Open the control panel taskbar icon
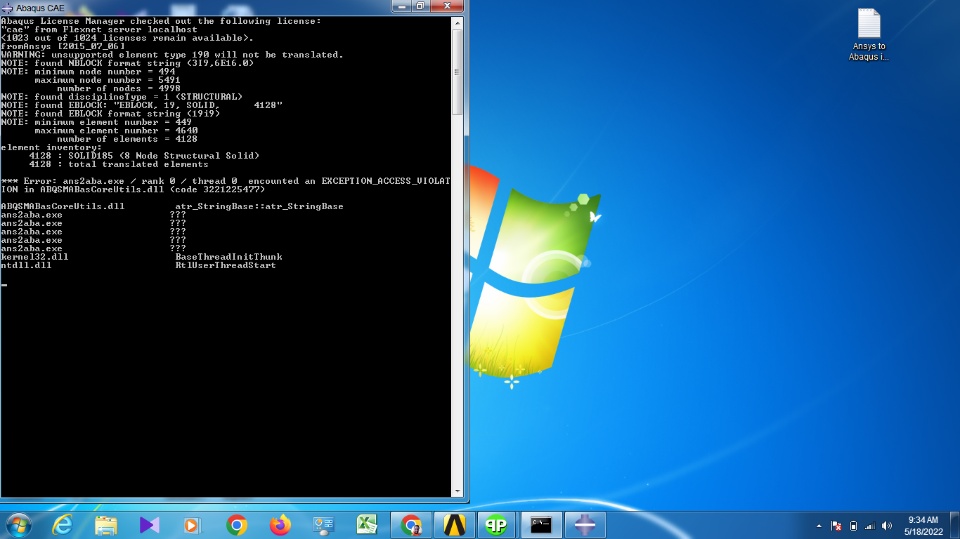This screenshot has height=539, width=960. pyautogui.click(x=323, y=525)
